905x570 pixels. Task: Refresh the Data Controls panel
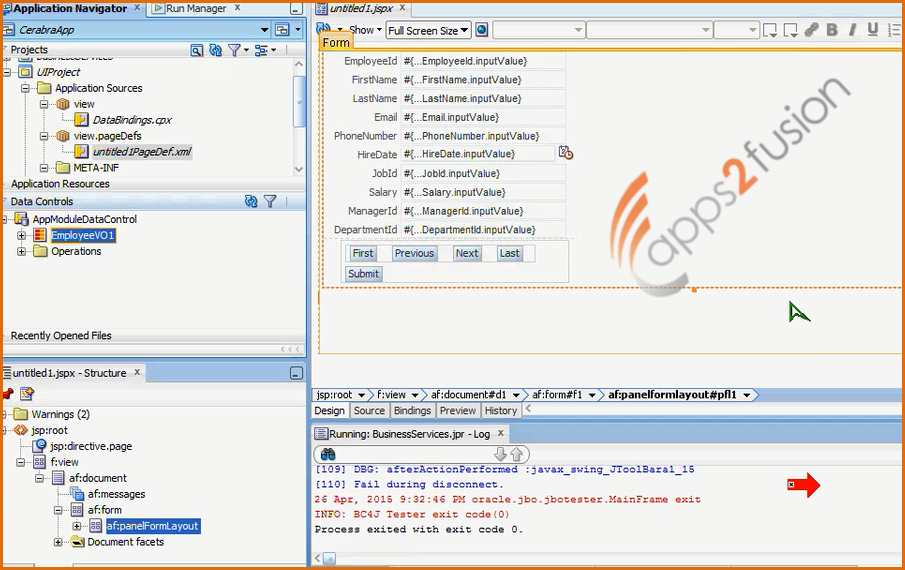251,201
